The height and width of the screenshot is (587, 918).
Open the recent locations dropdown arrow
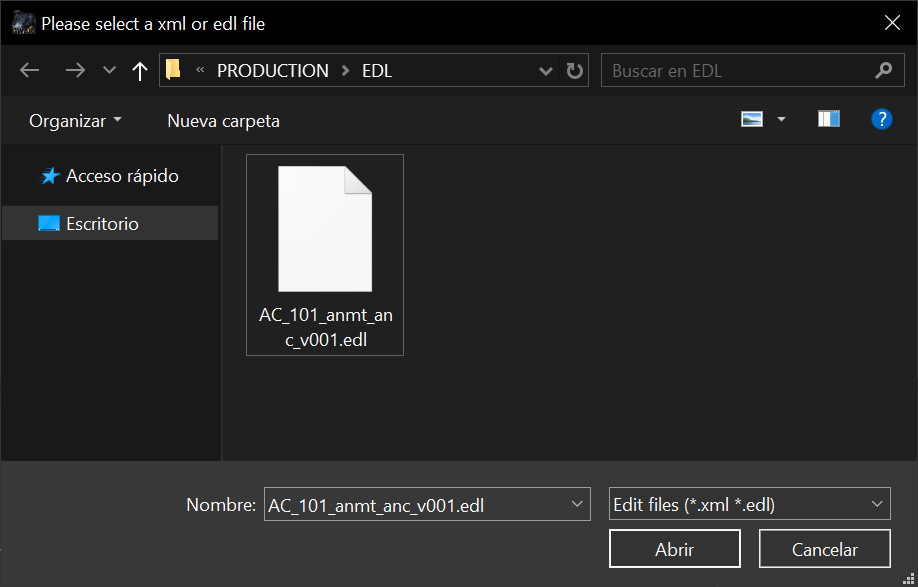point(109,71)
